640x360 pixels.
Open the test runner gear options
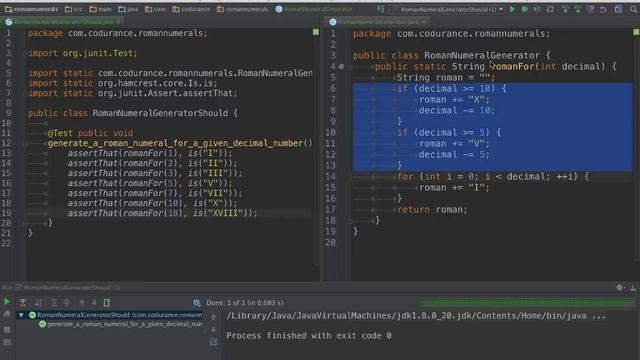tap(196, 303)
